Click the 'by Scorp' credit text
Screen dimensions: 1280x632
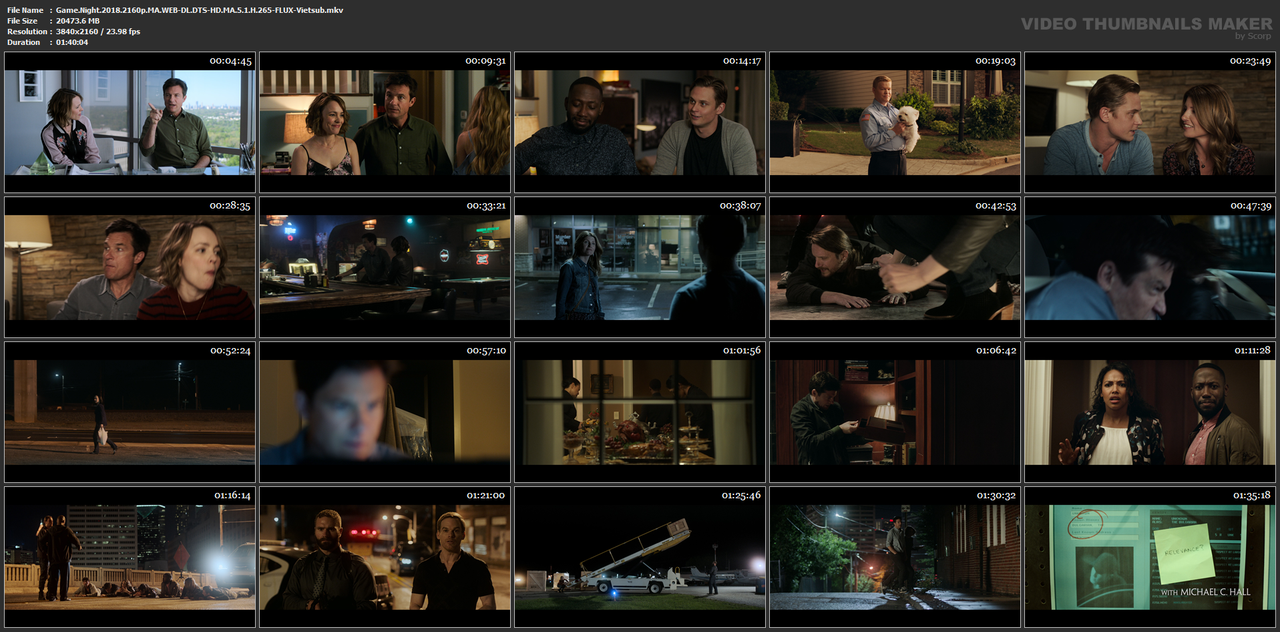[x=1253, y=36]
